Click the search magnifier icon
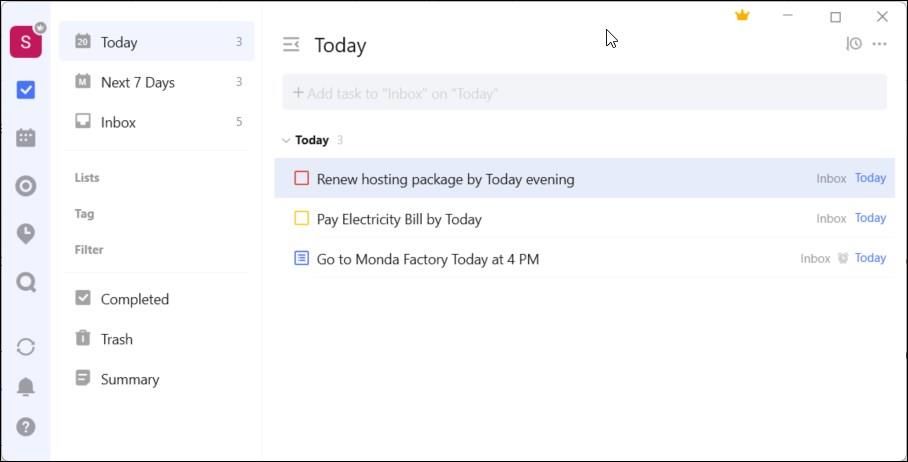 [26, 283]
